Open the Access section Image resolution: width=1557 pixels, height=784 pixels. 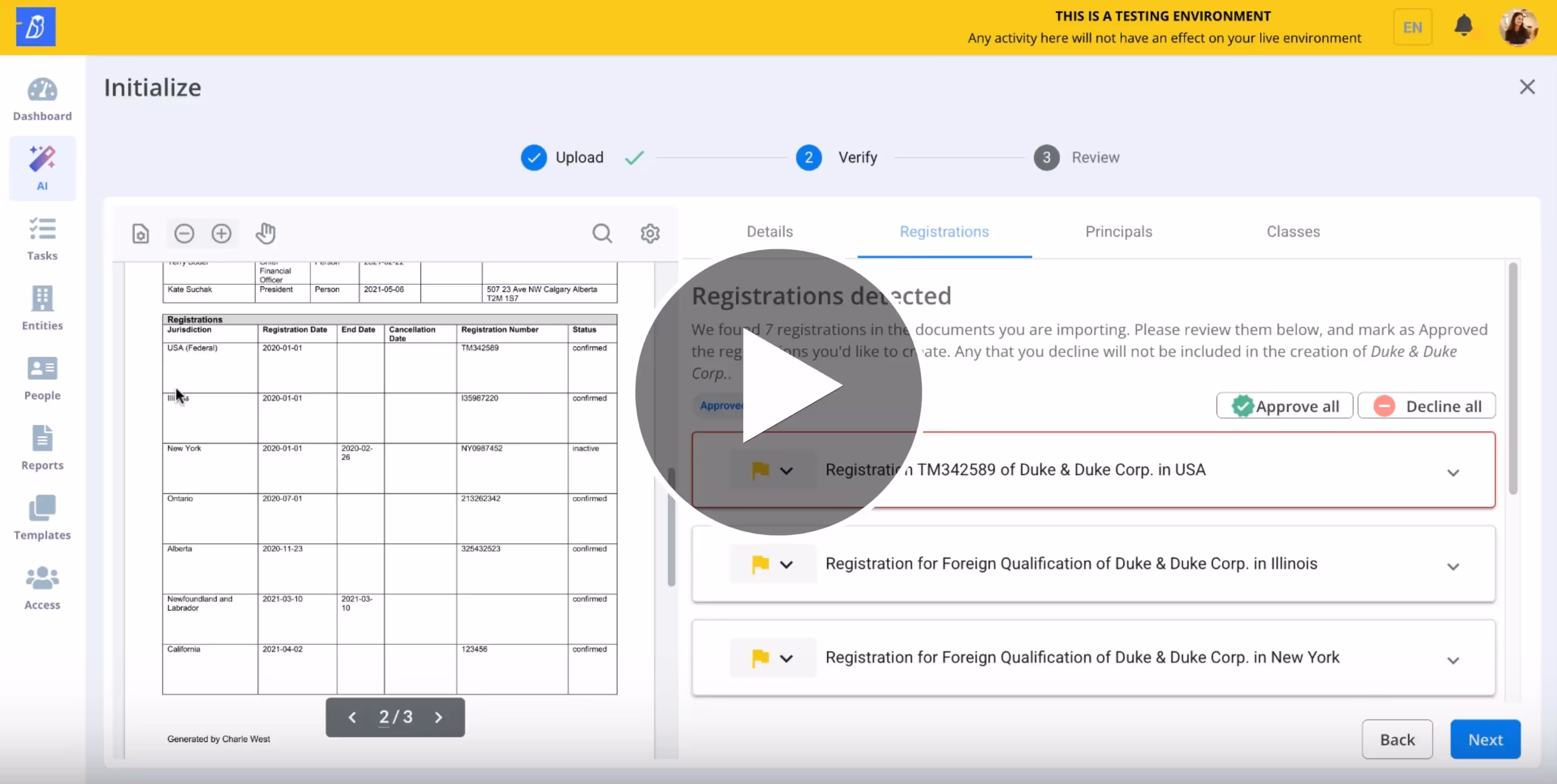[x=42, y=588]
